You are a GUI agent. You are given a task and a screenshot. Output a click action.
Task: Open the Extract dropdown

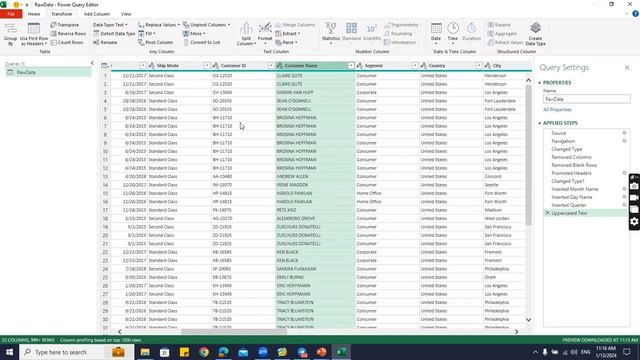coord(288,33)
